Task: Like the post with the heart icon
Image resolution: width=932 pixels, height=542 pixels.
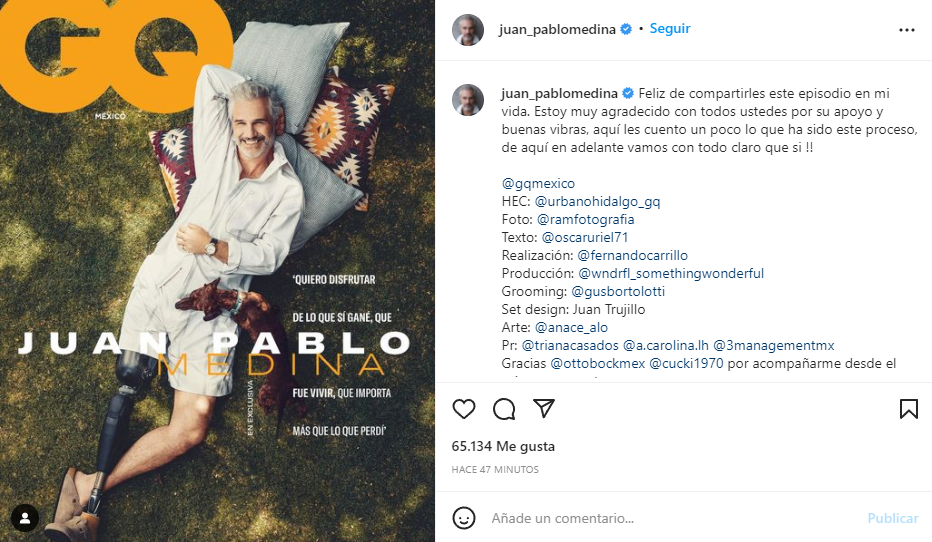Action: tap(464, 409)
